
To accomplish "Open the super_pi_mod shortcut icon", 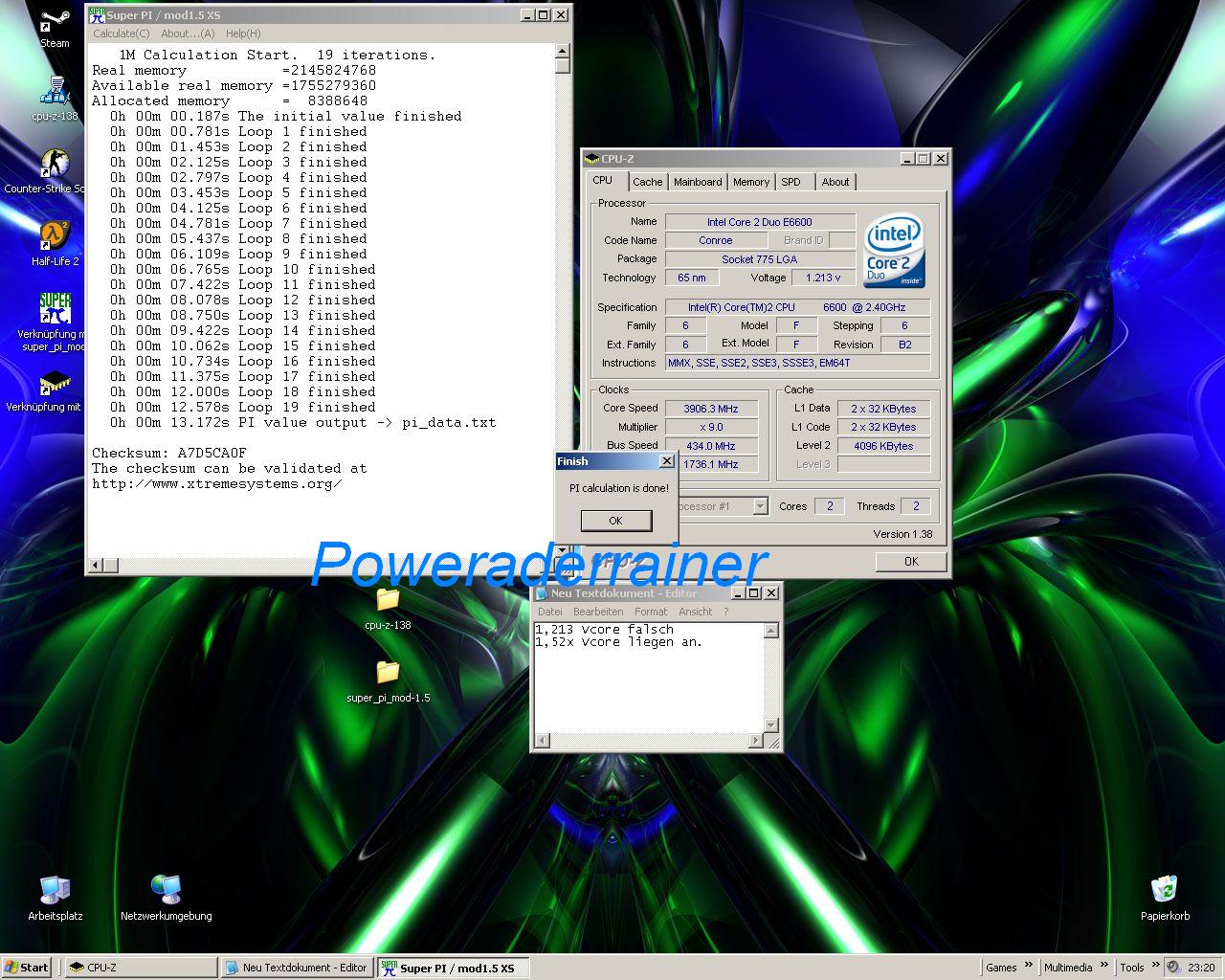I will pyautogui.click(x=55, y=308).
